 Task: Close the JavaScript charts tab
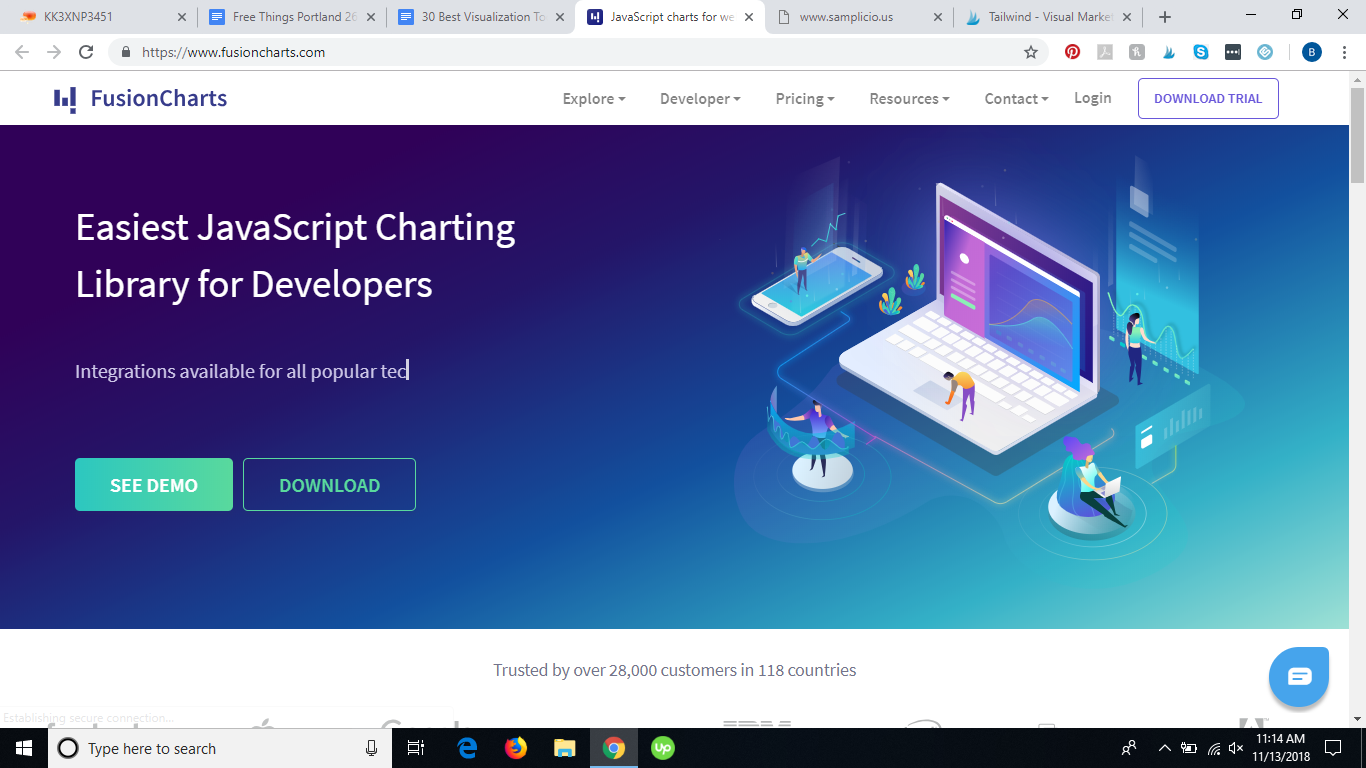point(749,17)
